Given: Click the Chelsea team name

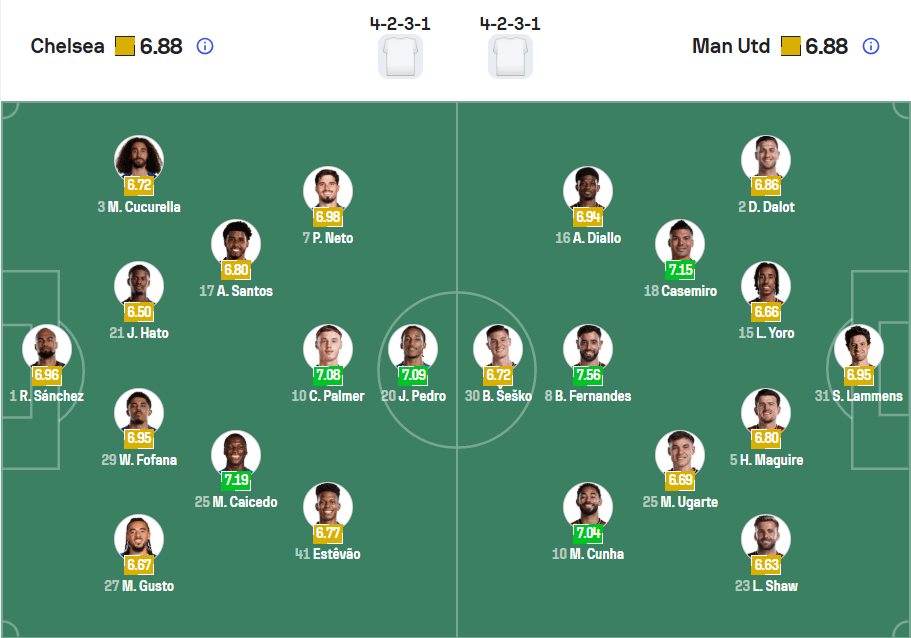Looking at the screenshot, I should [x=68, y=46].
